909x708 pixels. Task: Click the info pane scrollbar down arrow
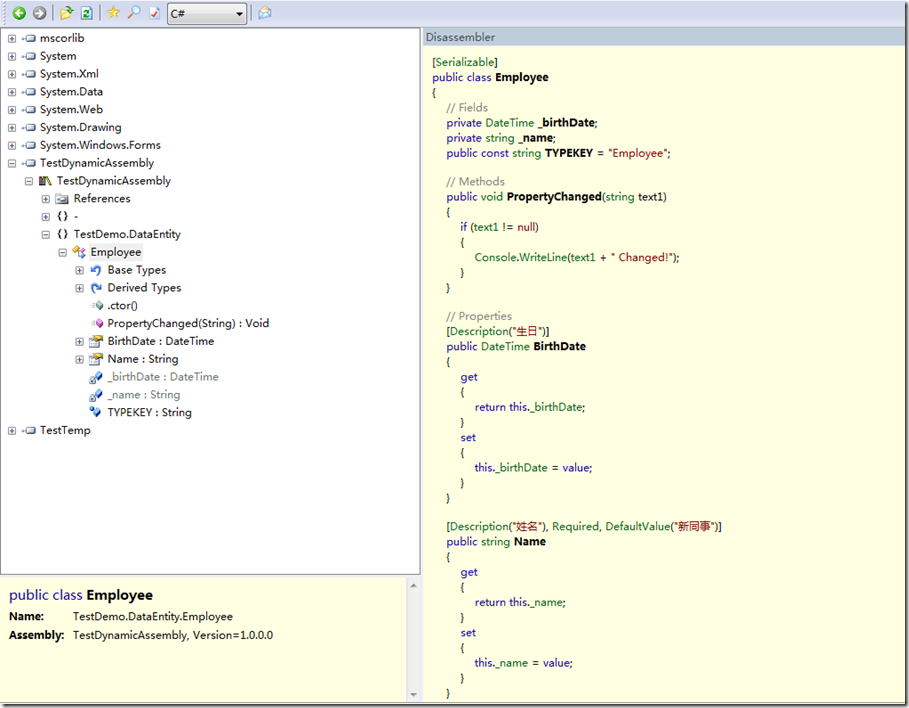(413, 694)
